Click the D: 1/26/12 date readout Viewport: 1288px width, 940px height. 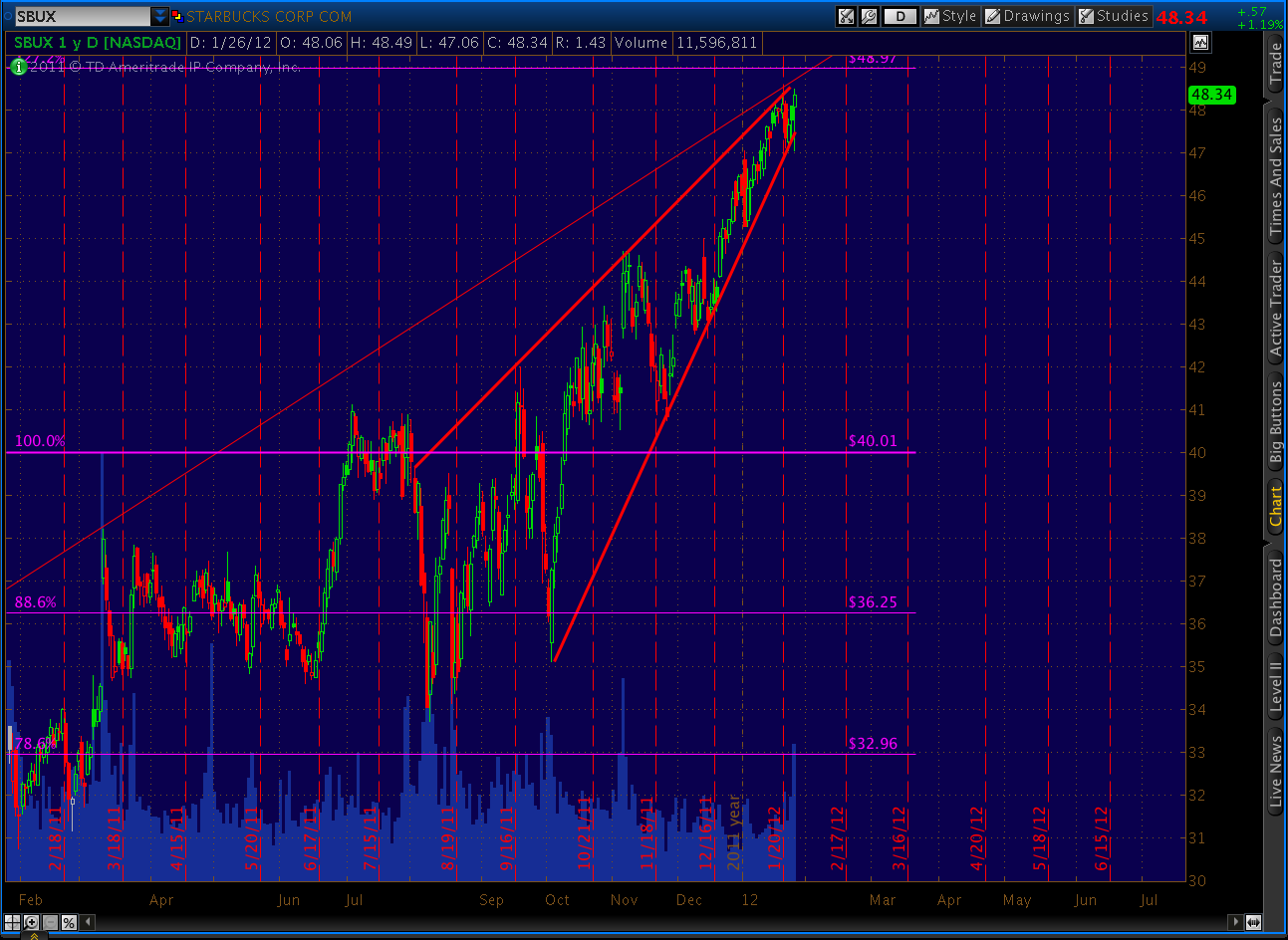pos(231,42)
